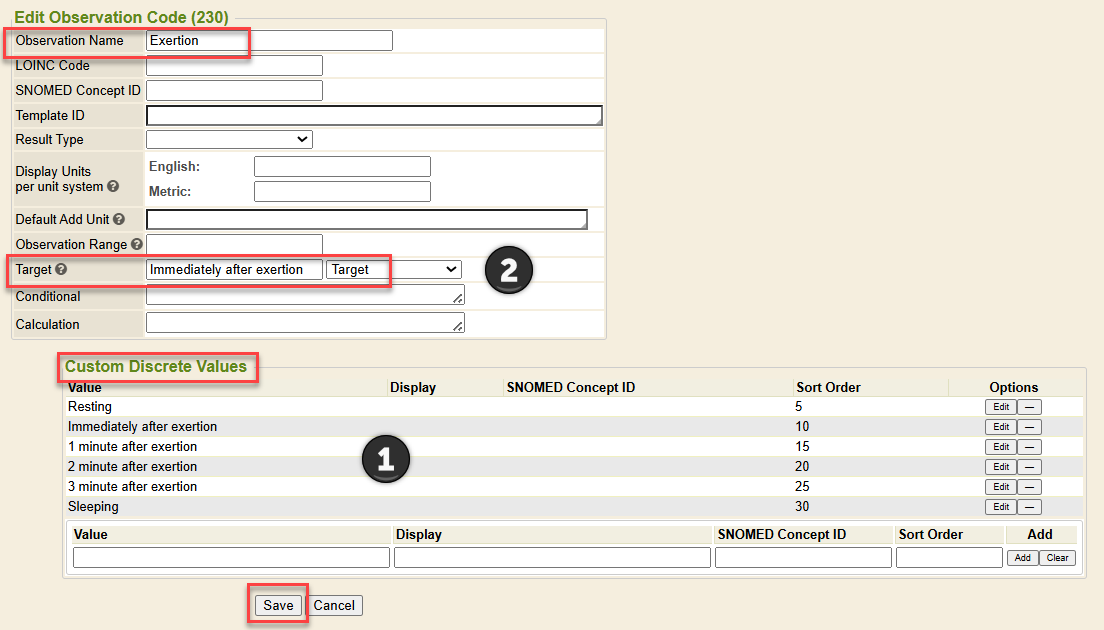Viewport: 1104px width, 630px height.
Task: Open the Result Type dropdown
Action: 229,140
